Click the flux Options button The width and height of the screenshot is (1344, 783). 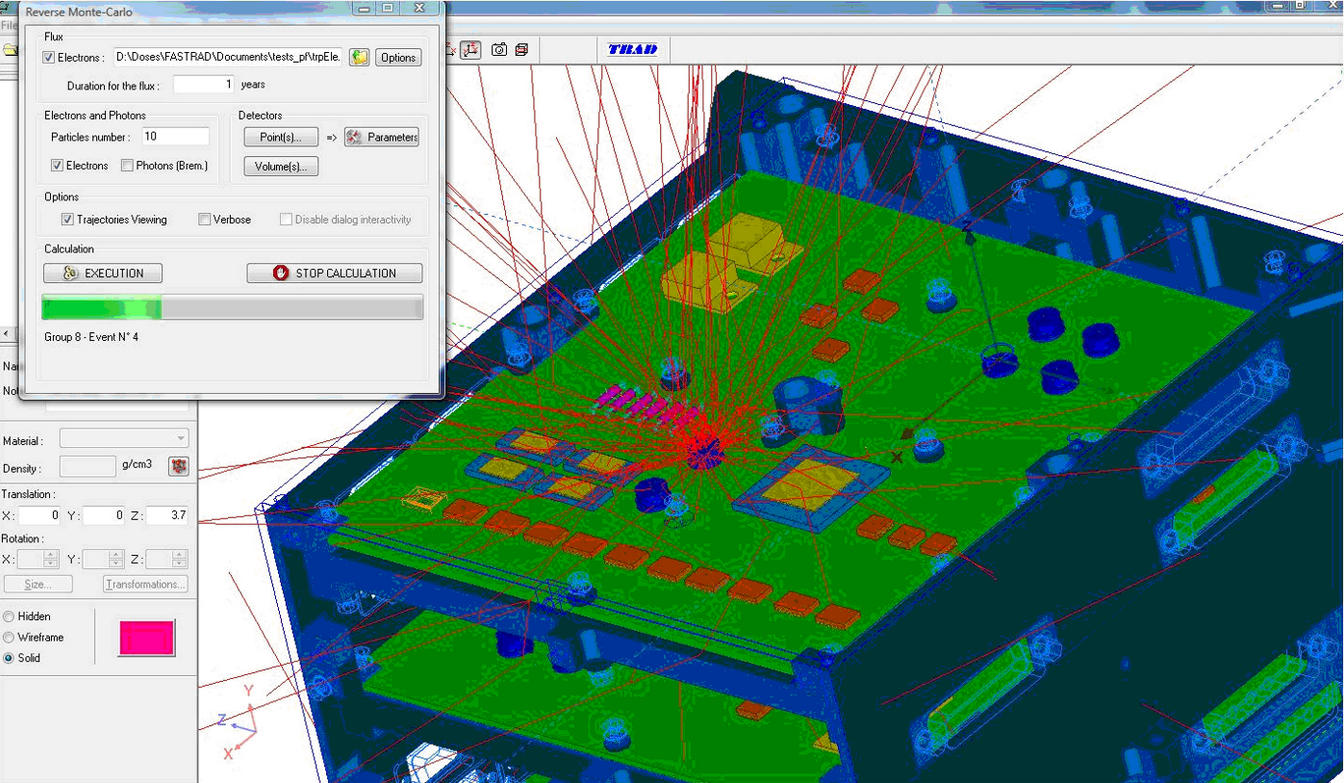tap(398, 57)
